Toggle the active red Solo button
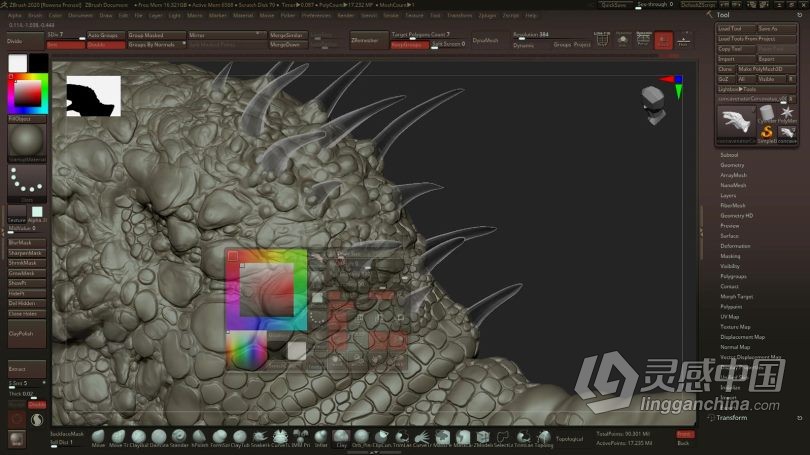The width and height of the screenshot is (810, 455). [663, 40]
